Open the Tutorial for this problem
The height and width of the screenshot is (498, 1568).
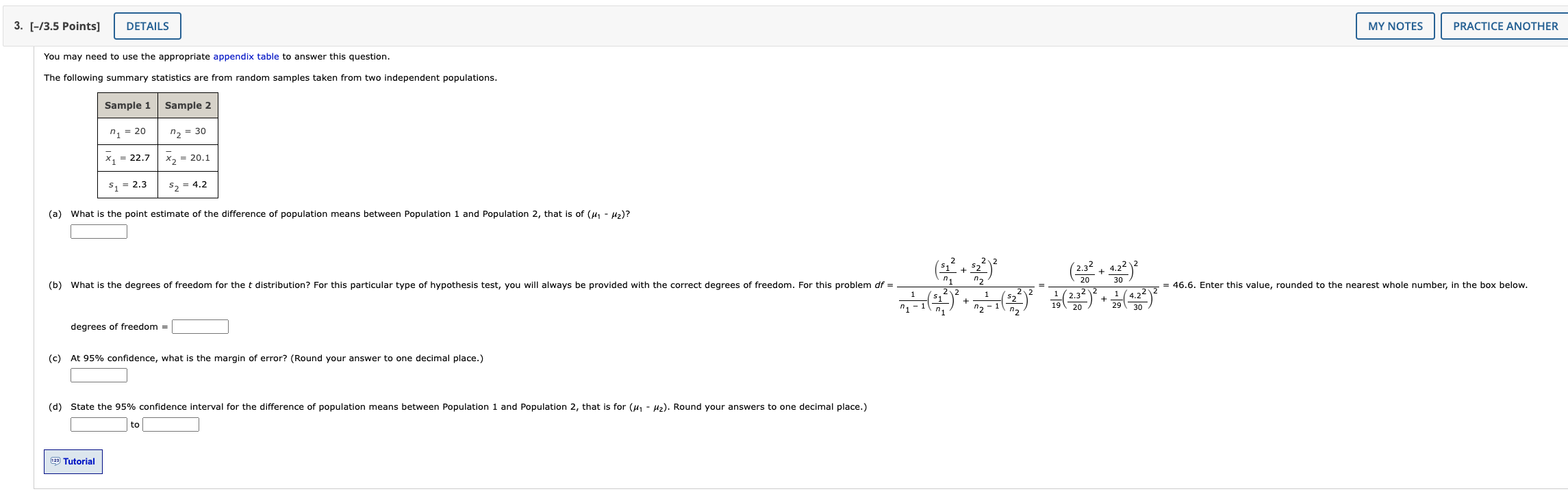[73, 461]
